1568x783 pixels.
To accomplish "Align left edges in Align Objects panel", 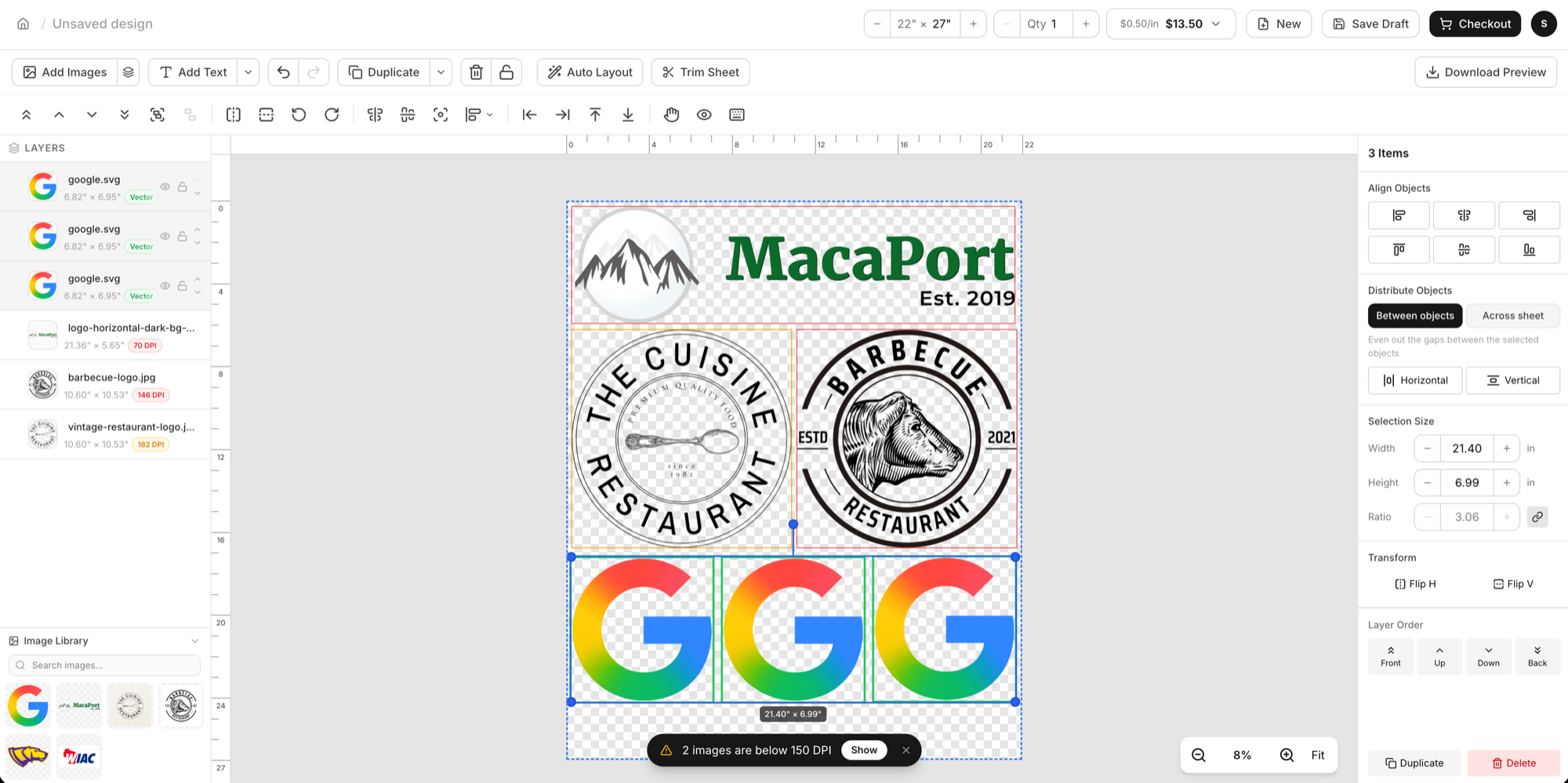I will pos(1399,216).
